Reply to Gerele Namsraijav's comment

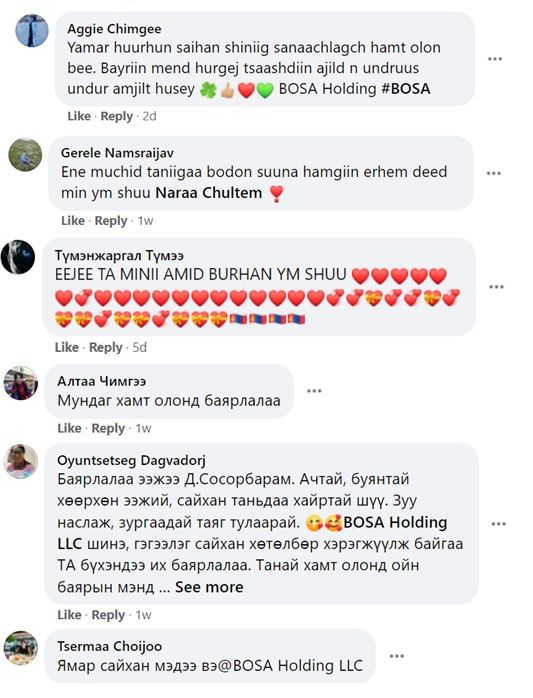coord(111,220)
